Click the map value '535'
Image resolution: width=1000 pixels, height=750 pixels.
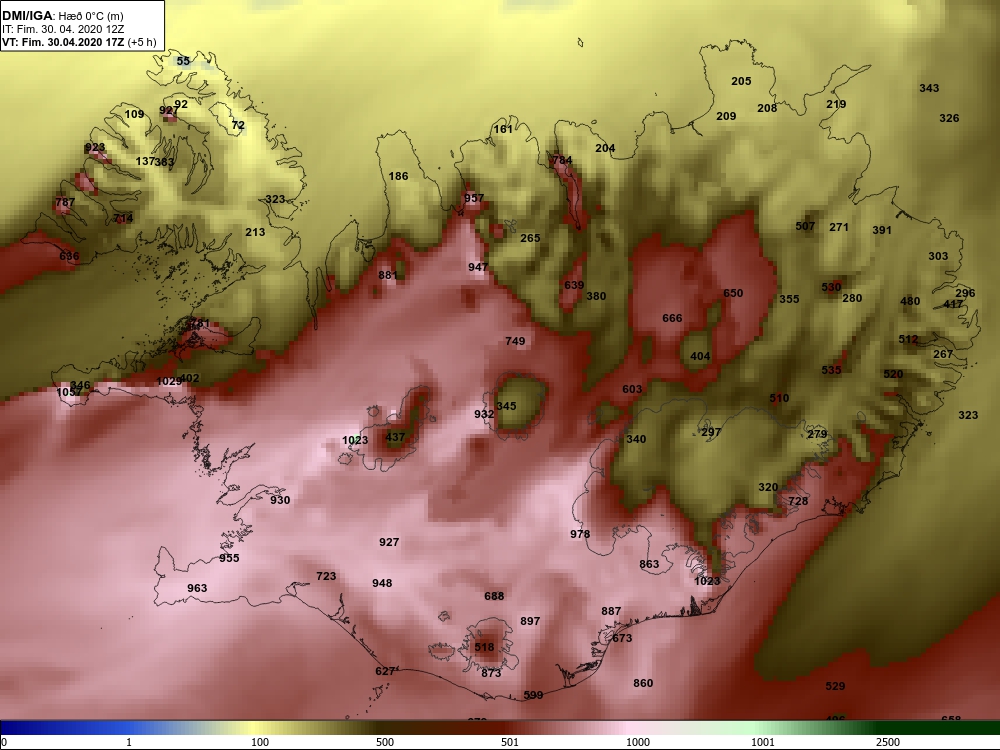coord(832,370)
